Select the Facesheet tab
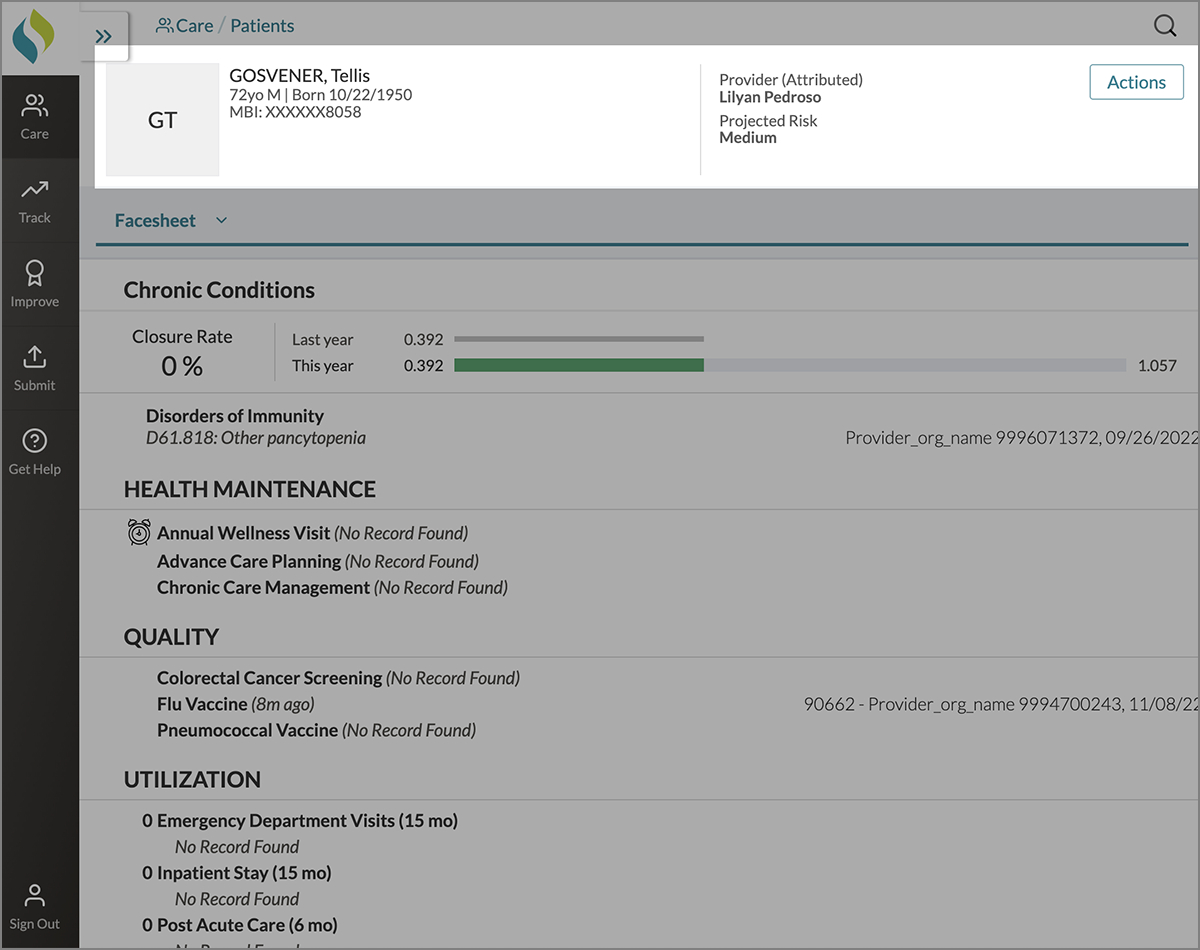This screenshot has width=1200, height=950. (155, 220)
